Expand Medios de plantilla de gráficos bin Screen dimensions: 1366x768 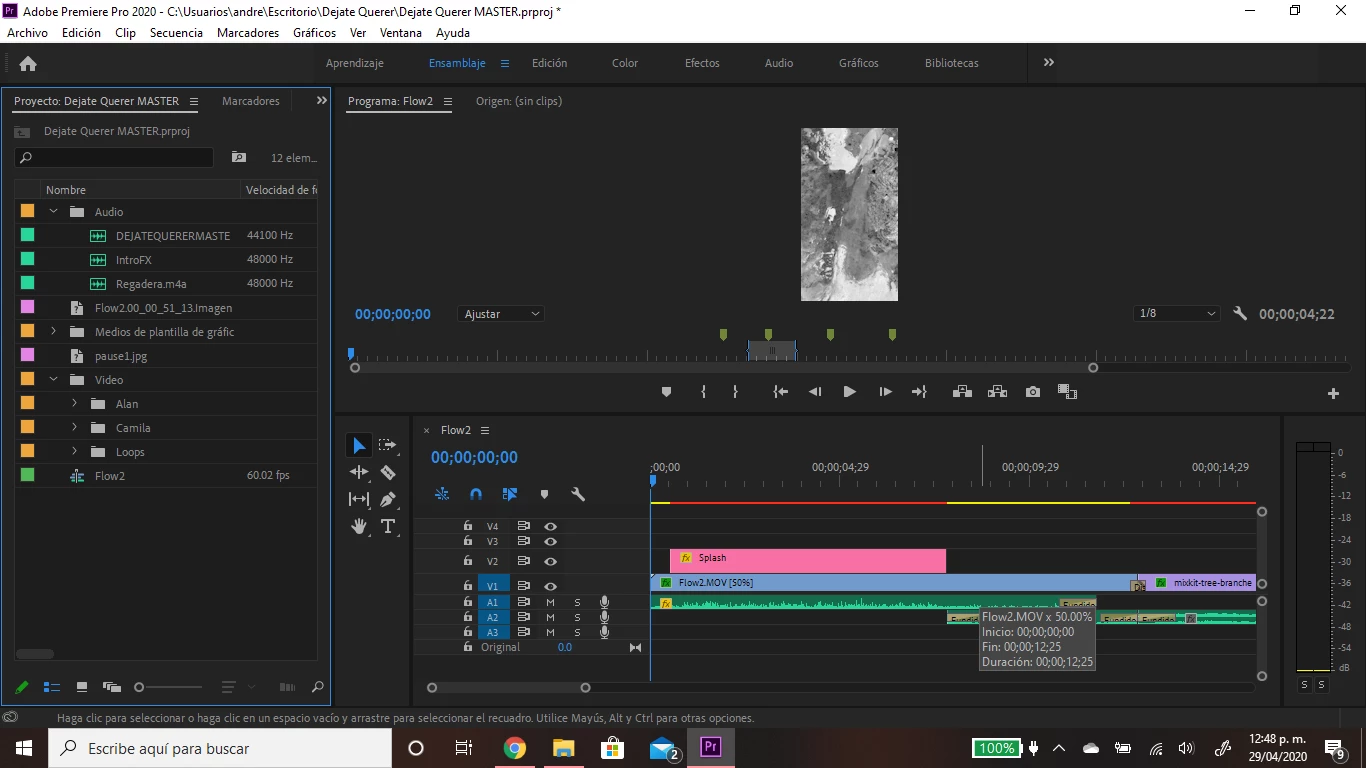pyautogui.click(x=54, y=331)
